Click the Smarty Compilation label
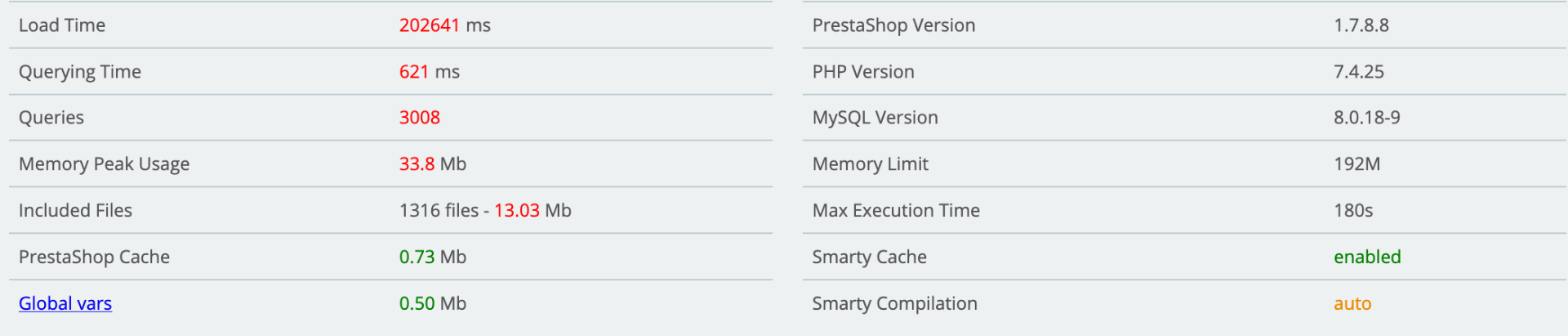The height and width of the screenshot is (336, 1568). tap(894, 303)
